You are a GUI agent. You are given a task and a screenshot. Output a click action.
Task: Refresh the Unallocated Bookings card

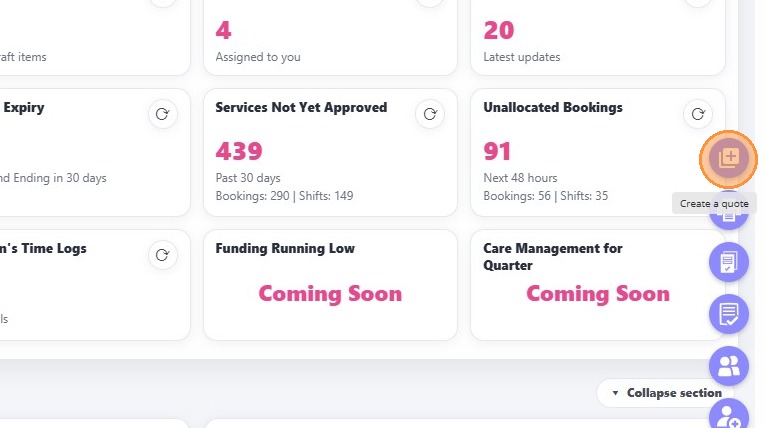698,114
